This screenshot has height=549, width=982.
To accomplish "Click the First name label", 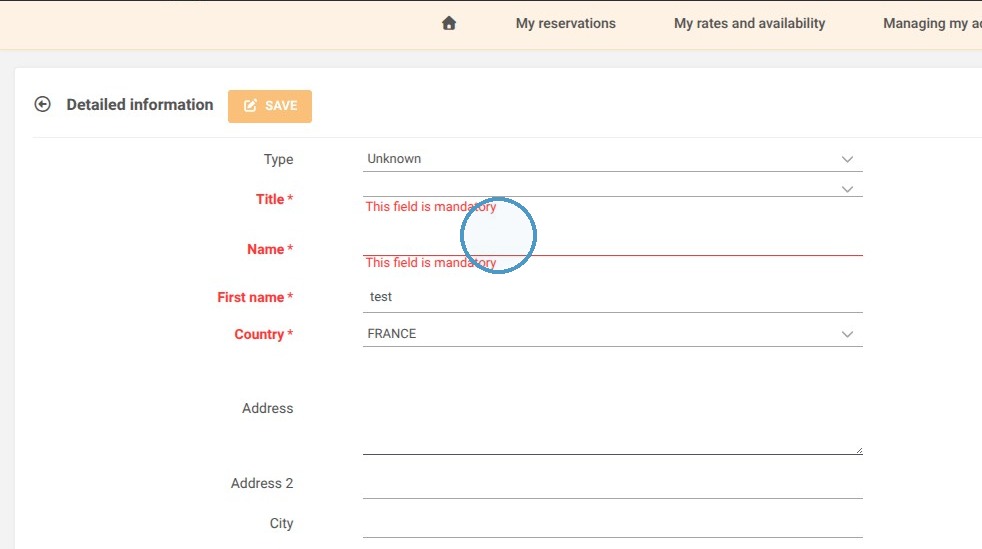I will [255, 297].
